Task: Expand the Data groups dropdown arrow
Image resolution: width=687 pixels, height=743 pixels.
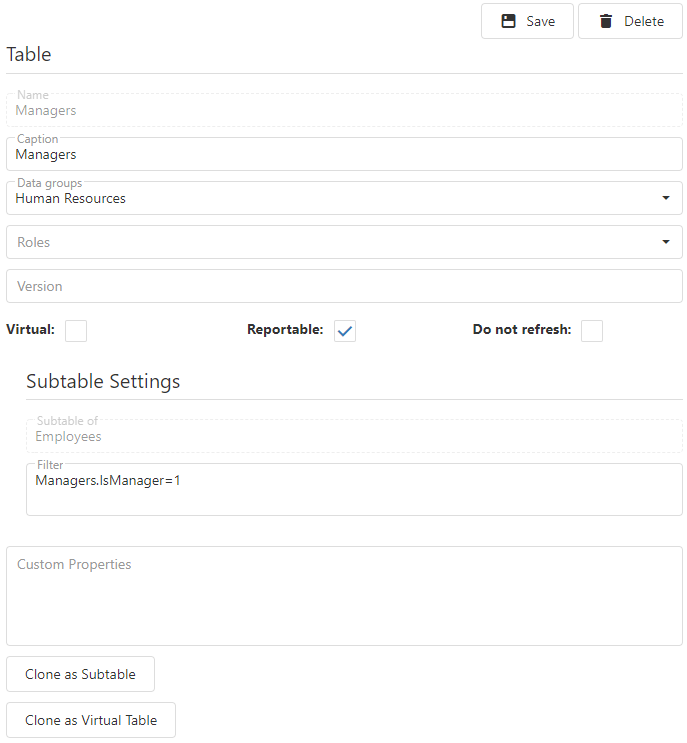Action: (x=666, y=198)
